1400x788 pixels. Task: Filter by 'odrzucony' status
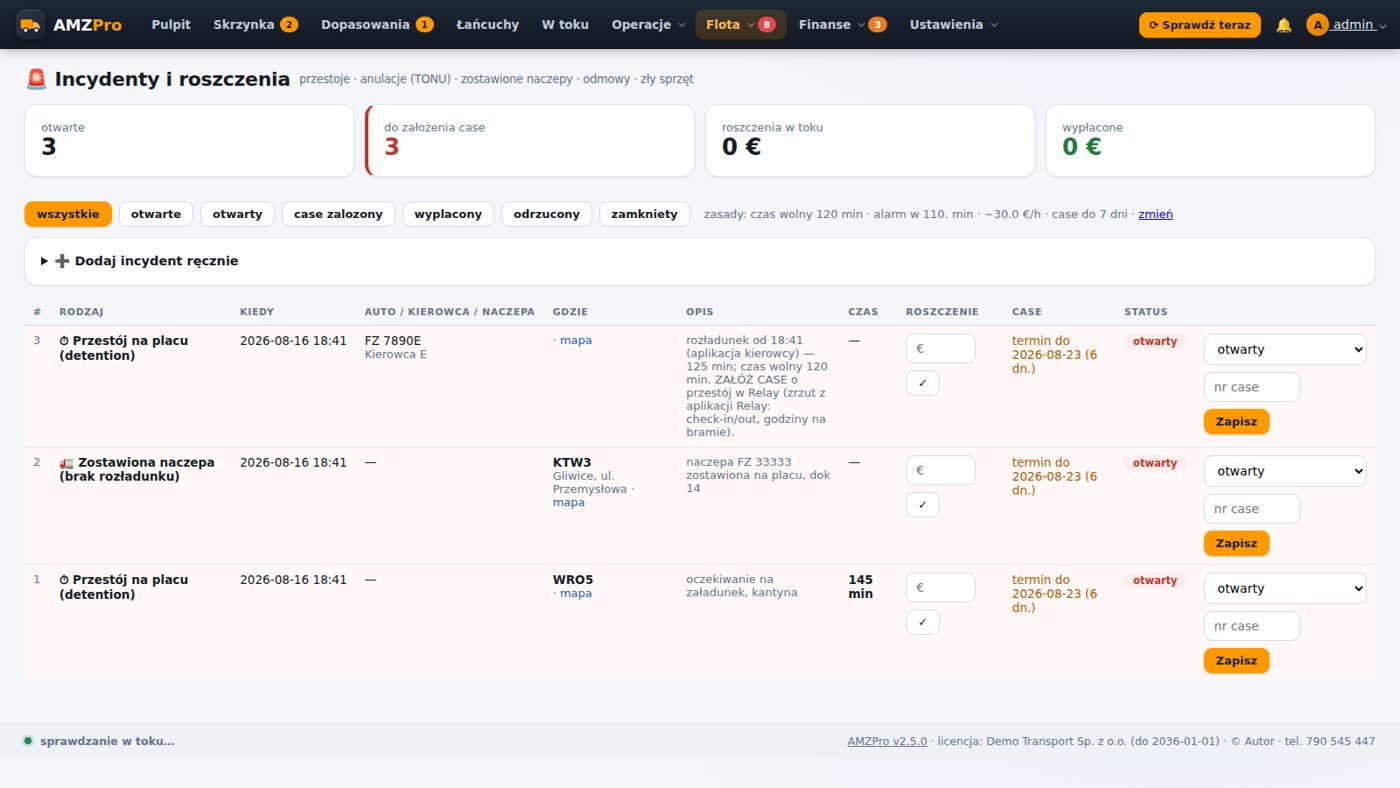tap(546, 214)
